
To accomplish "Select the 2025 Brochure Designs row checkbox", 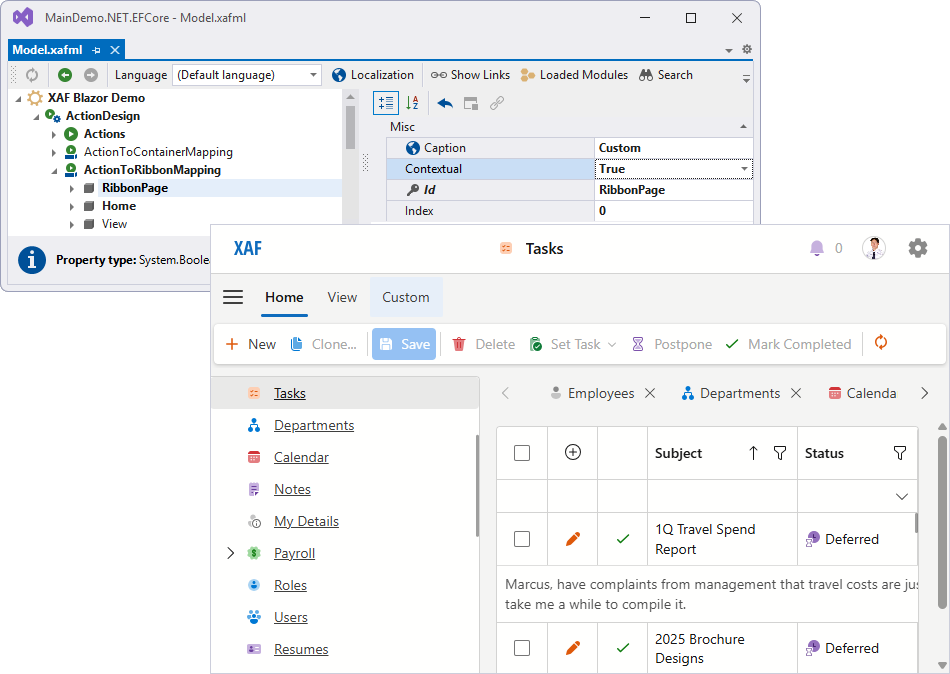I will click(522, 648).
